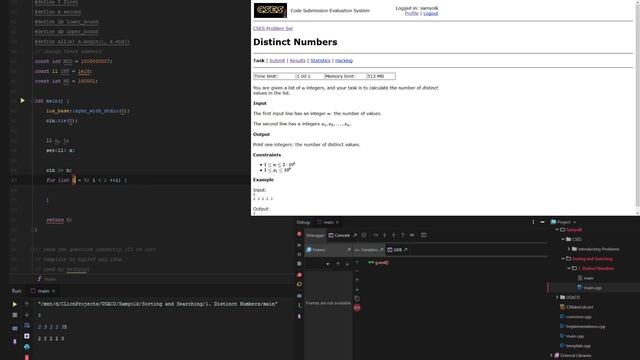Viewport: 640px width, 360px height.
Task: Click the red rerun debug icon
Action: pyautogui.click(x=299, y=233)
